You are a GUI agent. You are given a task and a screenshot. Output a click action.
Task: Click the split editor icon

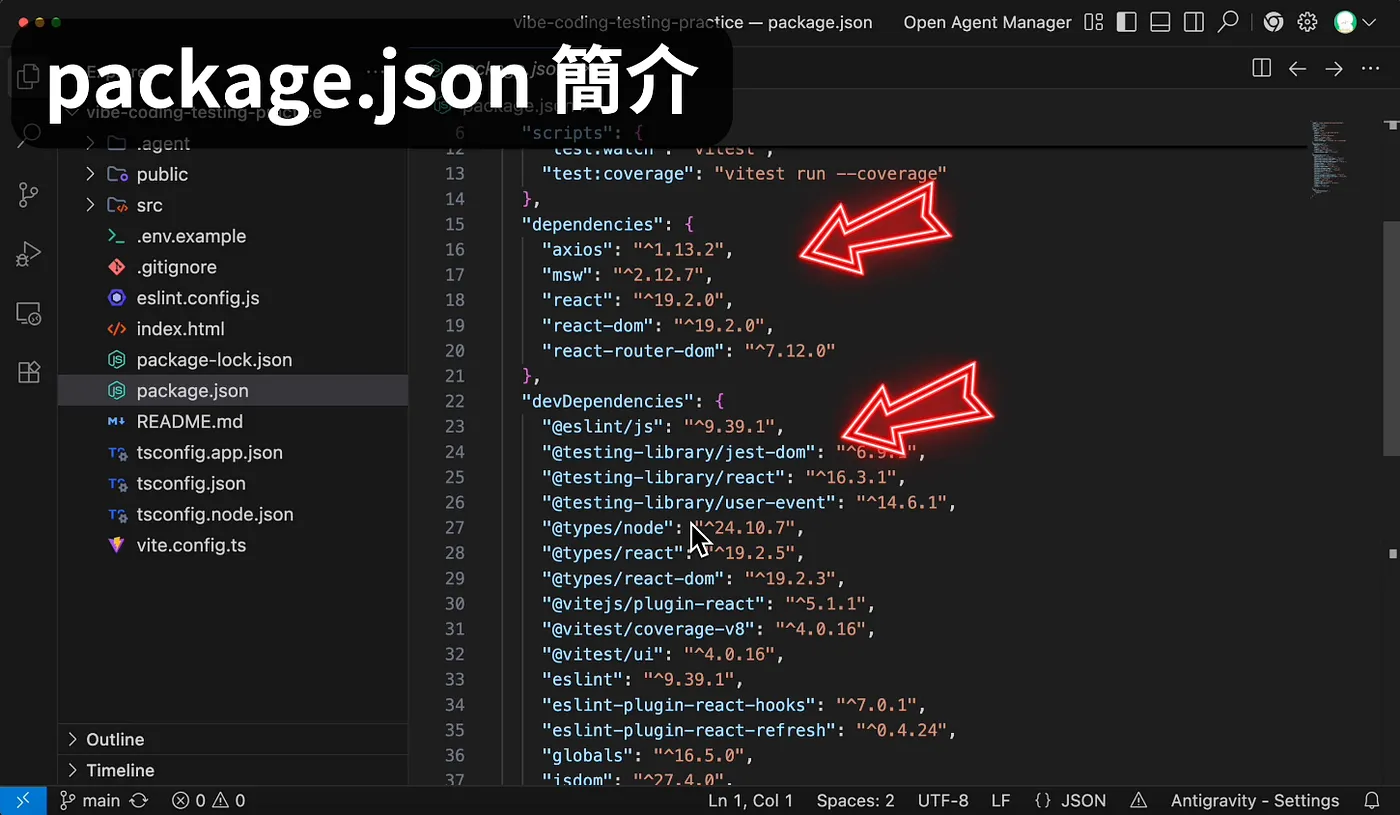click(x=1261, y=68)
